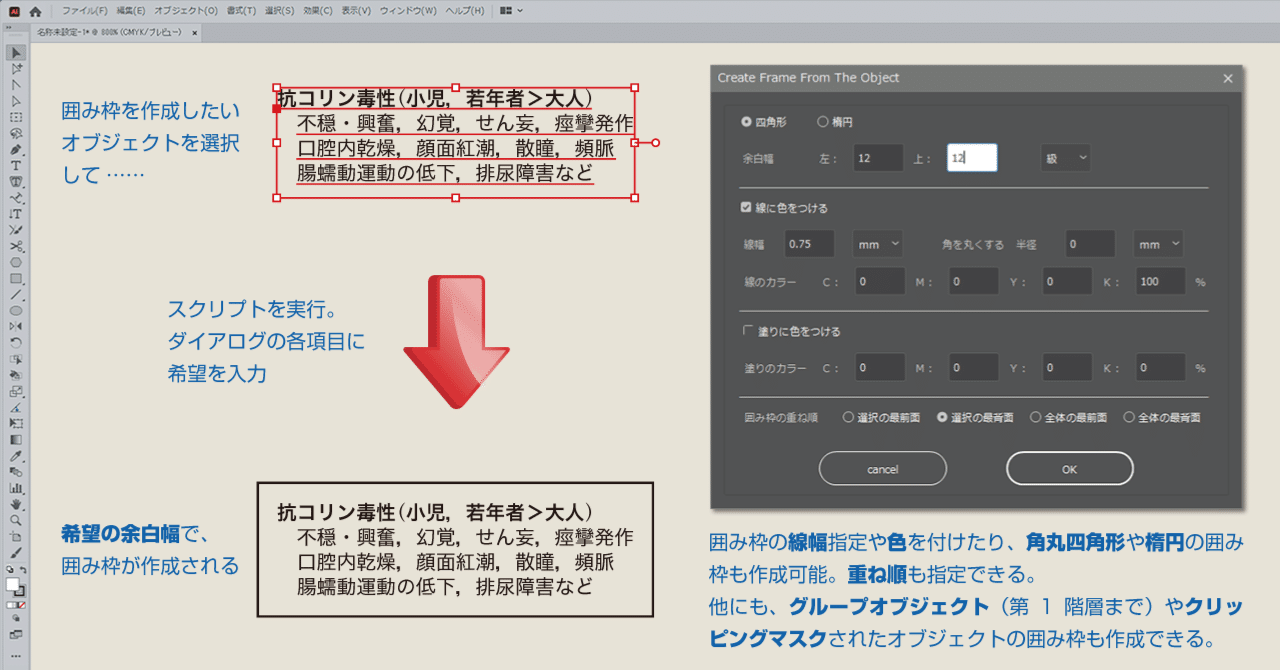
Task: Choose 全体の最前面 stacking order option
Action: click(x=1037, y=416)
